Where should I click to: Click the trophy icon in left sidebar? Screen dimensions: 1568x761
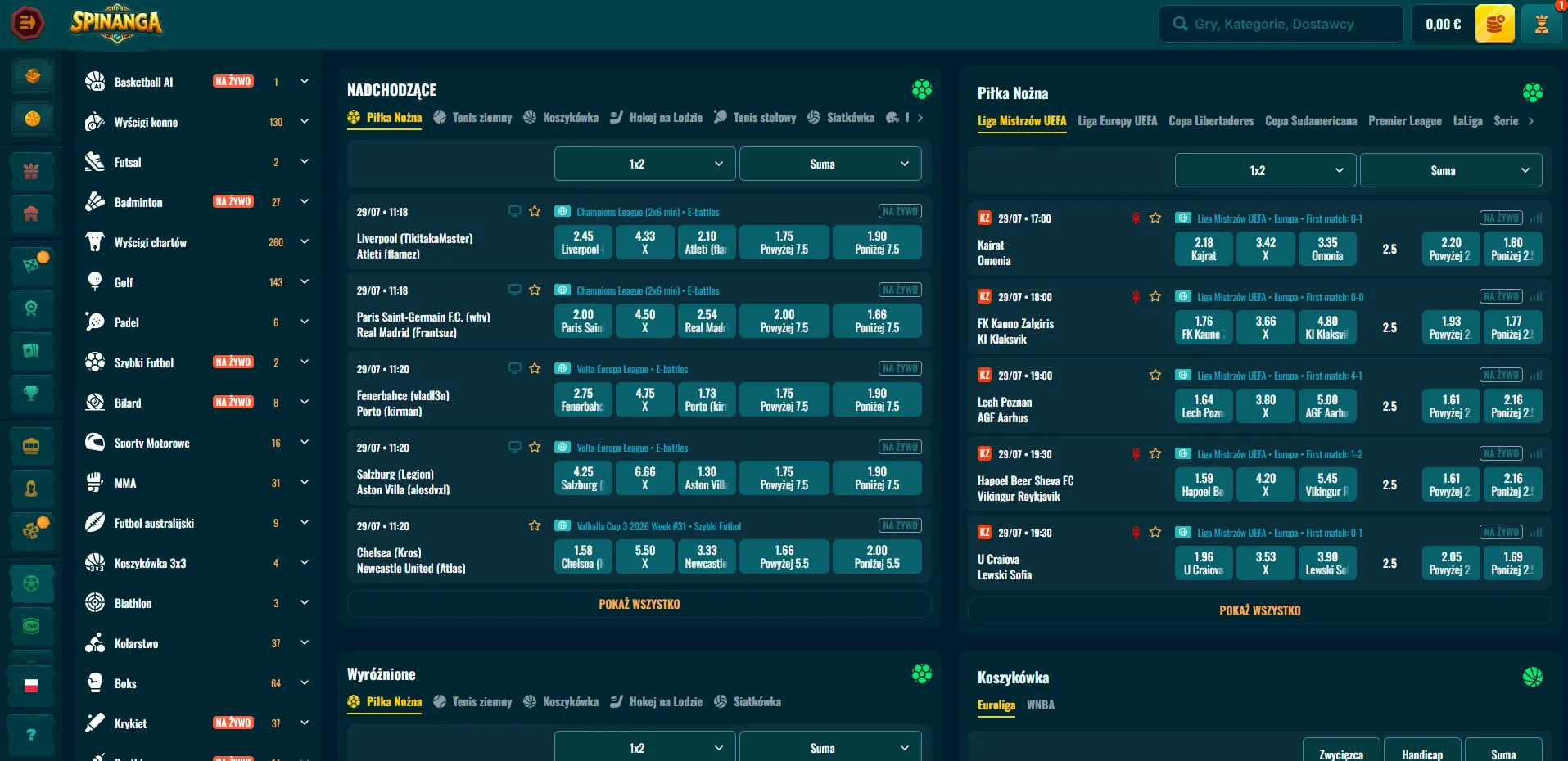pyautogui.click(x=31, y=394)
